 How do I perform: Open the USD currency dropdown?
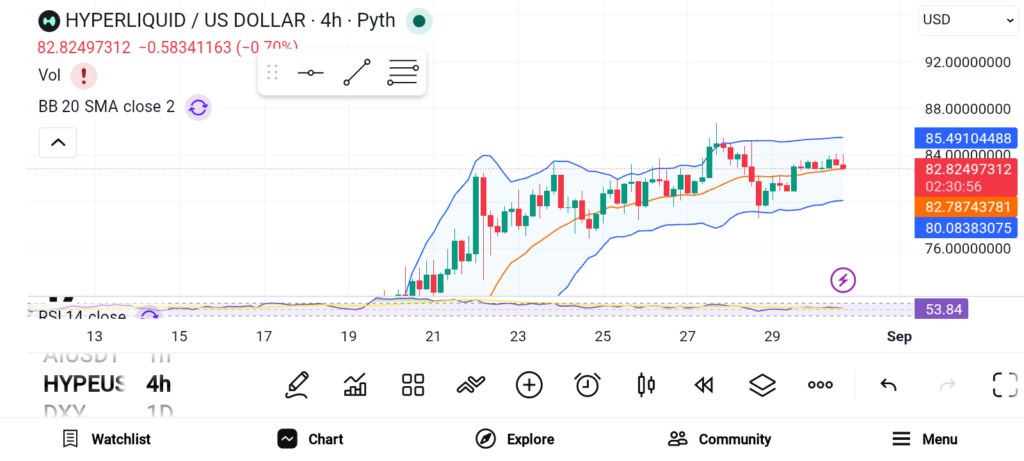pos(968,20)
